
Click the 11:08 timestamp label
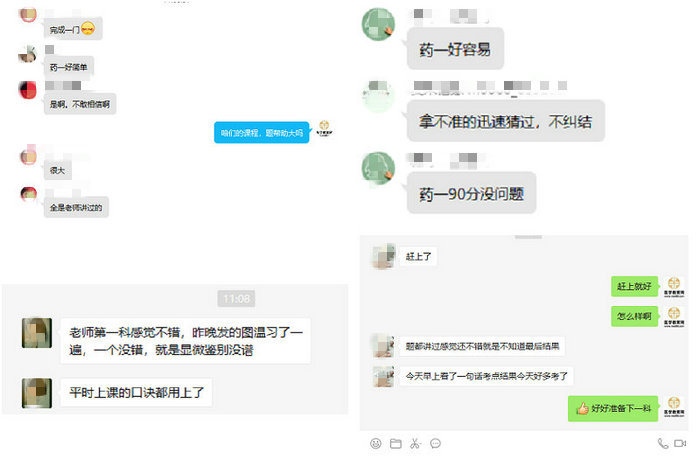click(x=236, y=299)
